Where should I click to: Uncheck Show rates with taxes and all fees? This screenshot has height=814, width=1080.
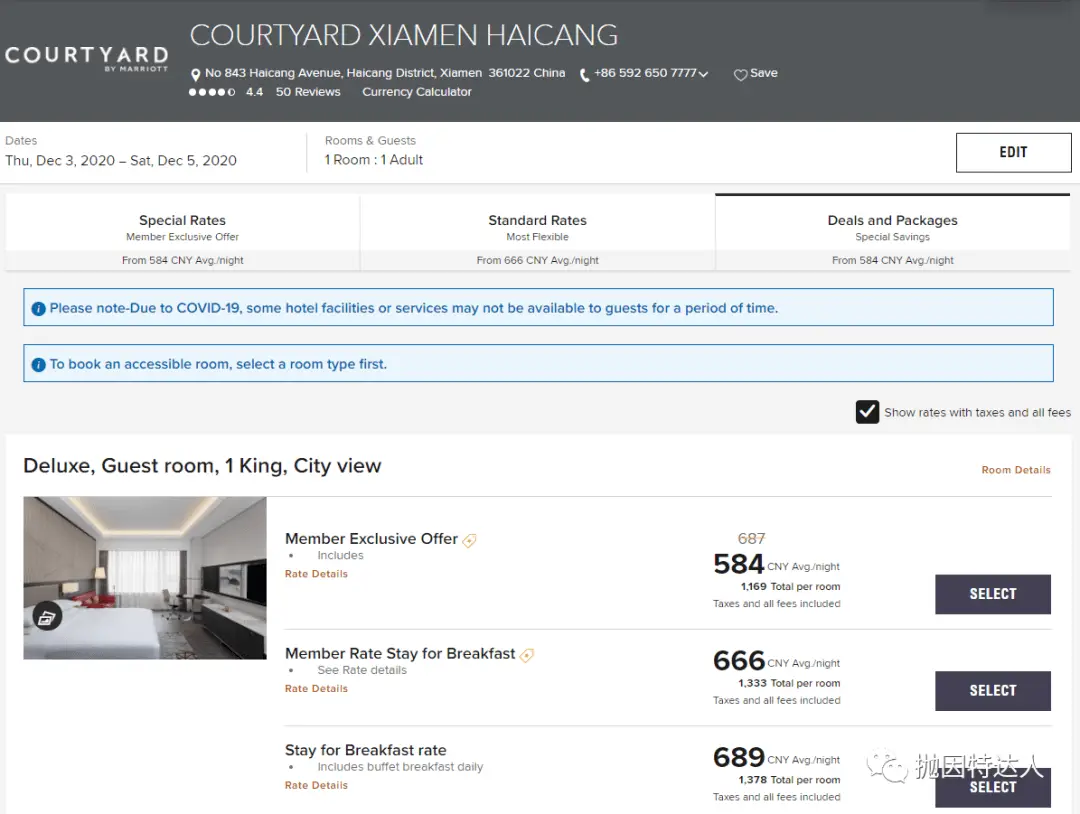pyautogui.click(x=867, y=412)
